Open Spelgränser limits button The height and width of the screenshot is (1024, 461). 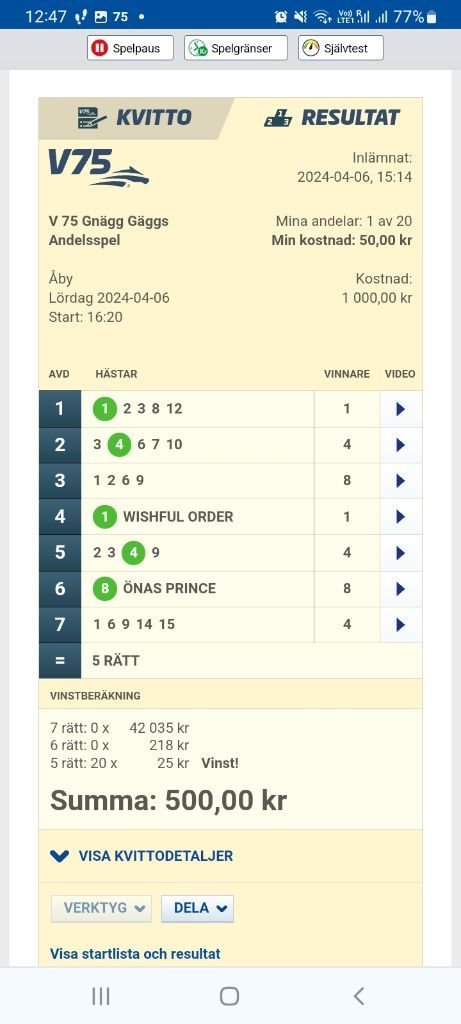(x=236, y=48)
